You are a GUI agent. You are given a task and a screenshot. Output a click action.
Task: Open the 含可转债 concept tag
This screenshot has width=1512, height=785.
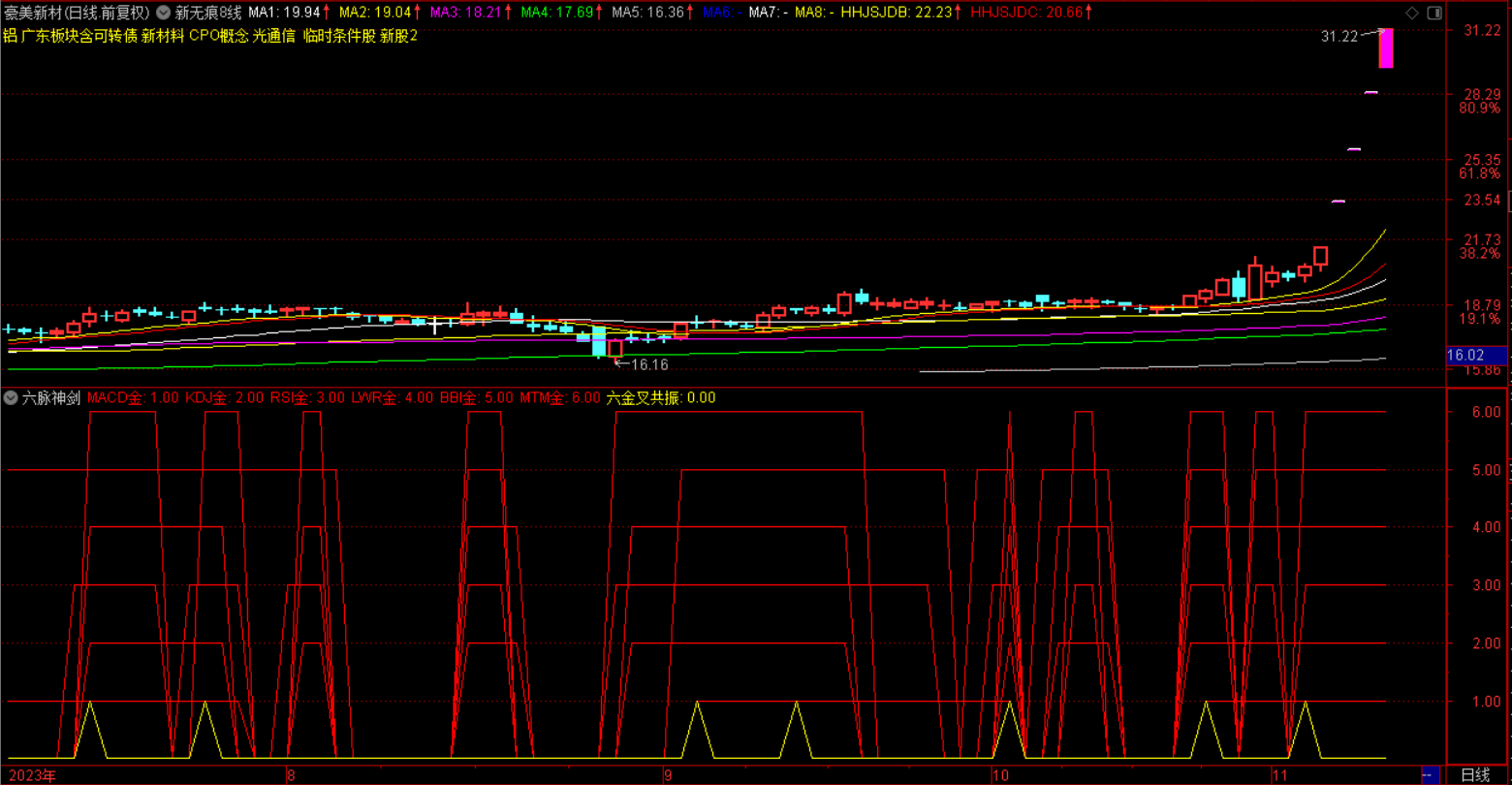click(110, 36)
